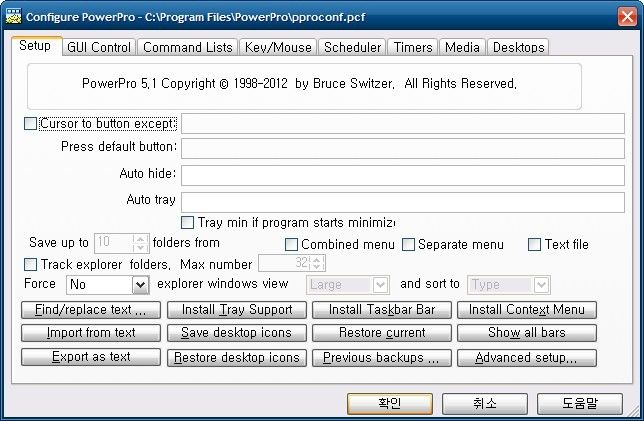This screenshot has width=644, height=421.
Task: Open Previous backups dialog
Action: 382,358
